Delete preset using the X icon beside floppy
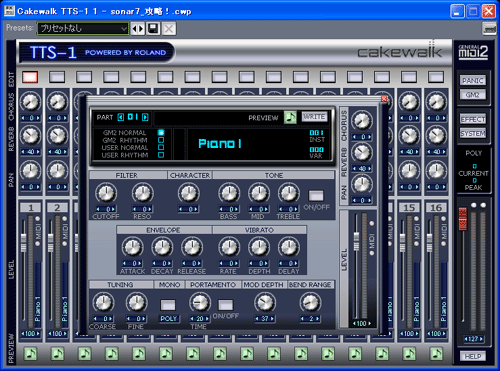 [x=169, y=29]
